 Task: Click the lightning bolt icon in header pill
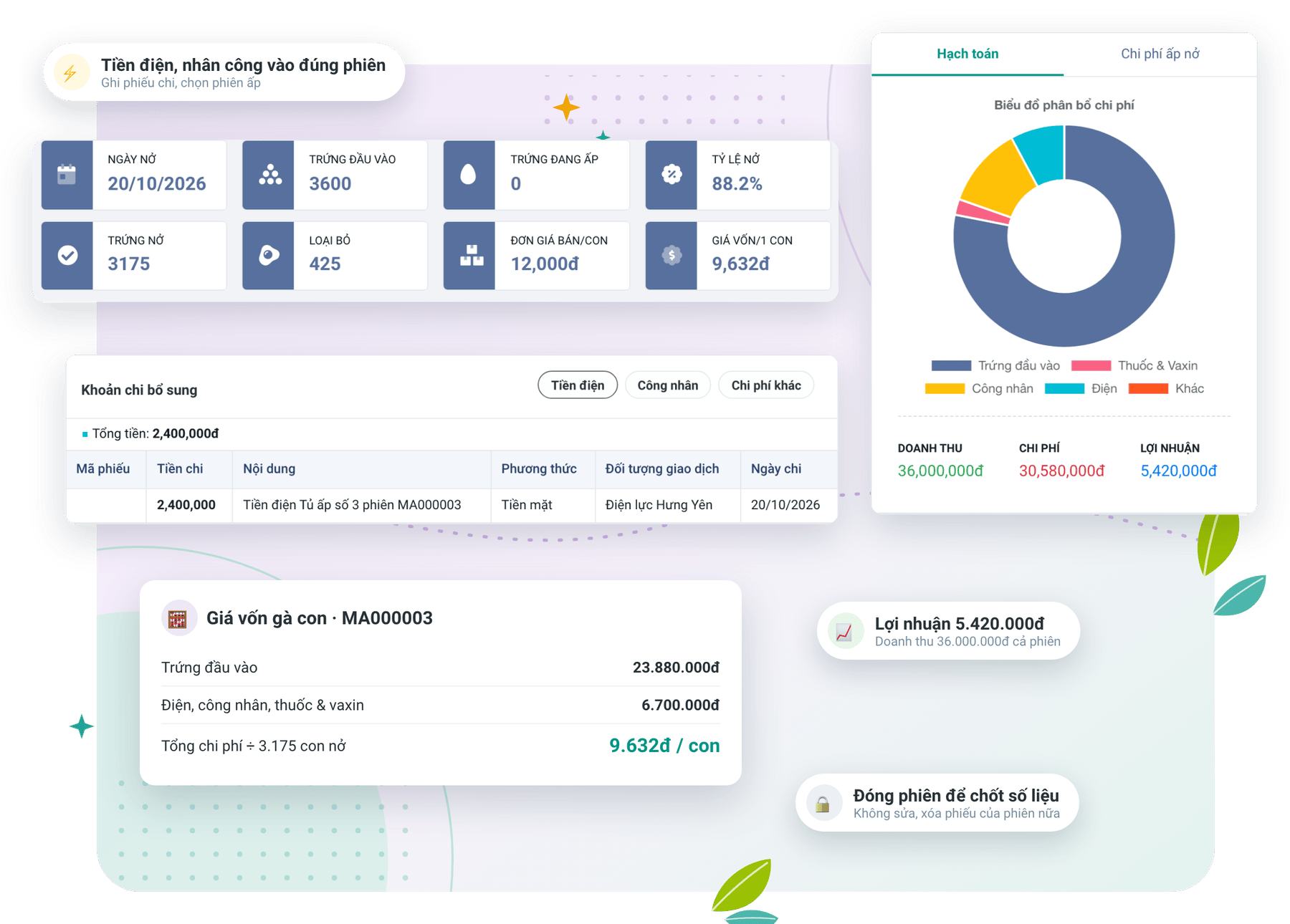[x=70, y=72]
